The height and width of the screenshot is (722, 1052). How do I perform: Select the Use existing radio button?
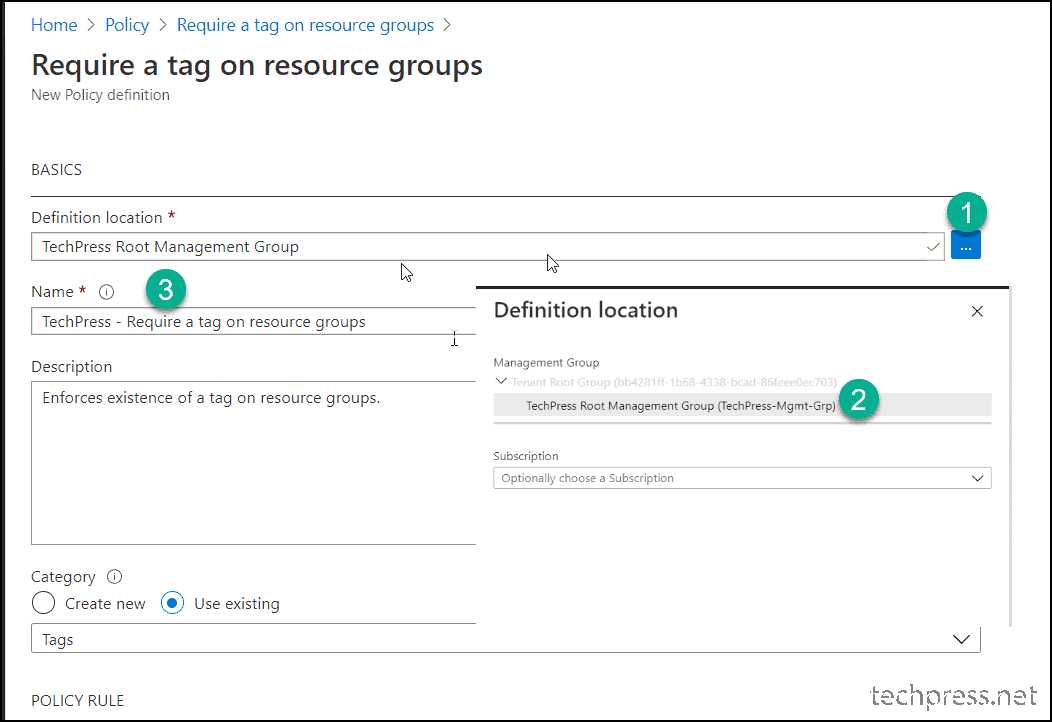pyautogui.click(x=172, y=603)
